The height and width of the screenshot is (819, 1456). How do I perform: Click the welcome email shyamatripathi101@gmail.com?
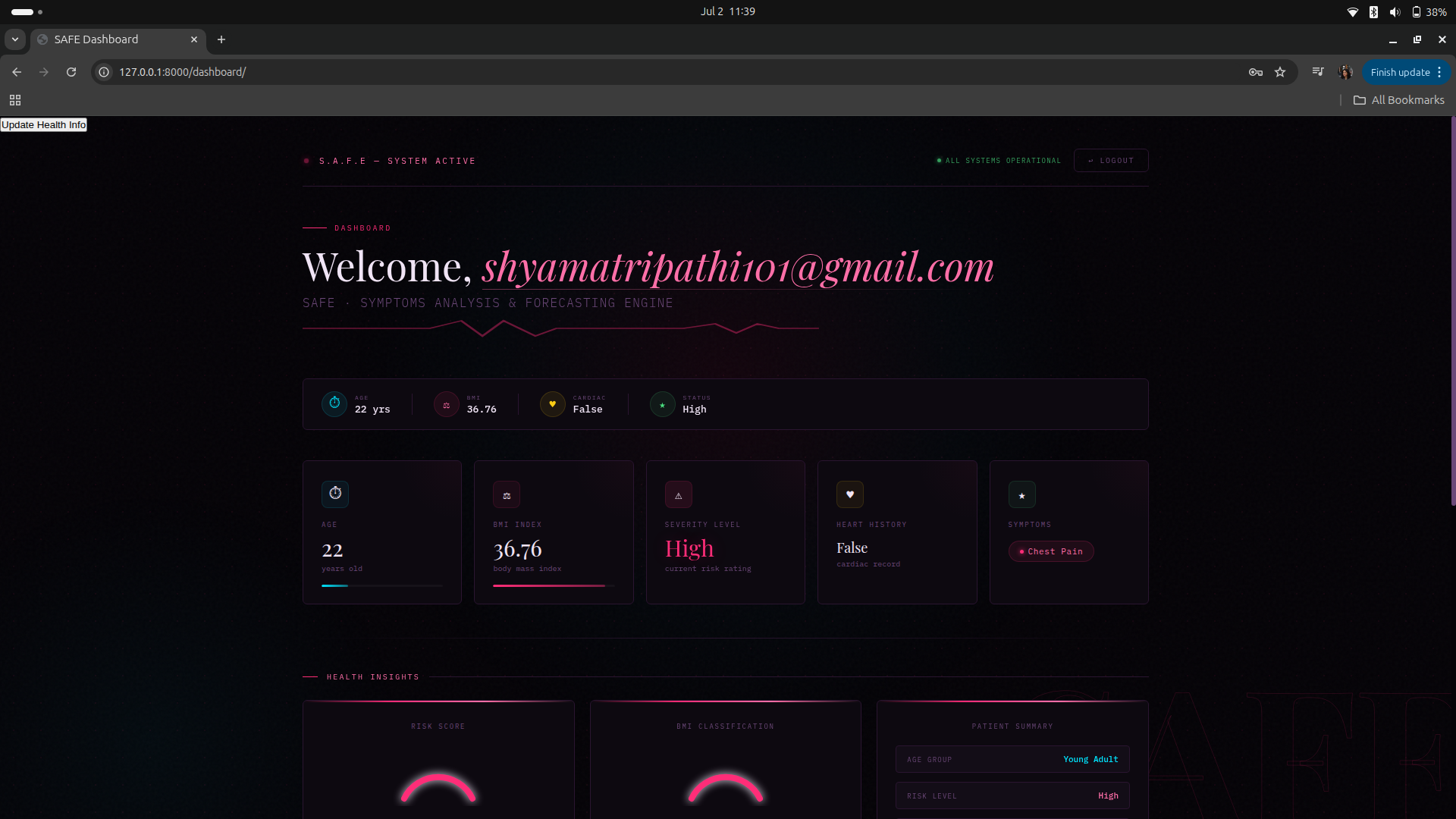(x=738, y=267)
